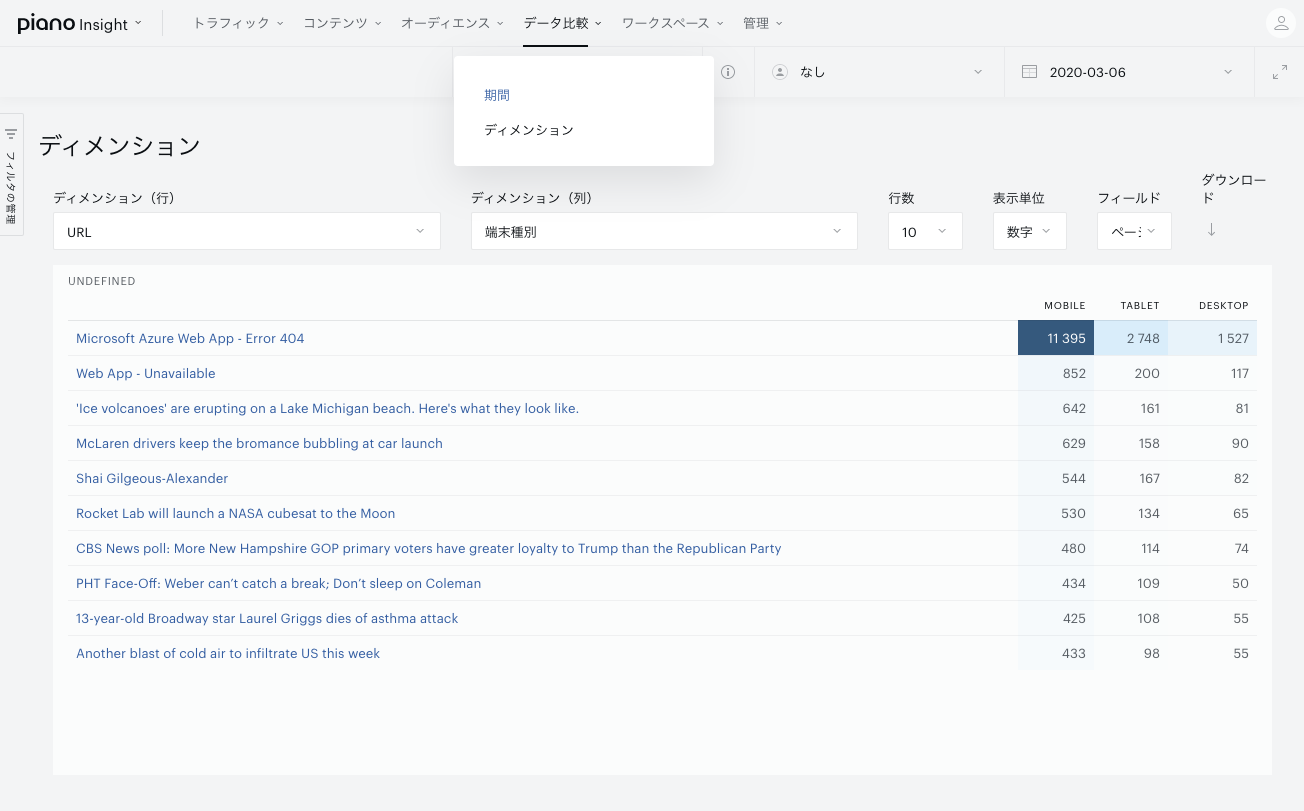Expand the なし segment dropdown
Image resolution: width=1304 pixels, height=811 pixels.
tap(879, 72)
